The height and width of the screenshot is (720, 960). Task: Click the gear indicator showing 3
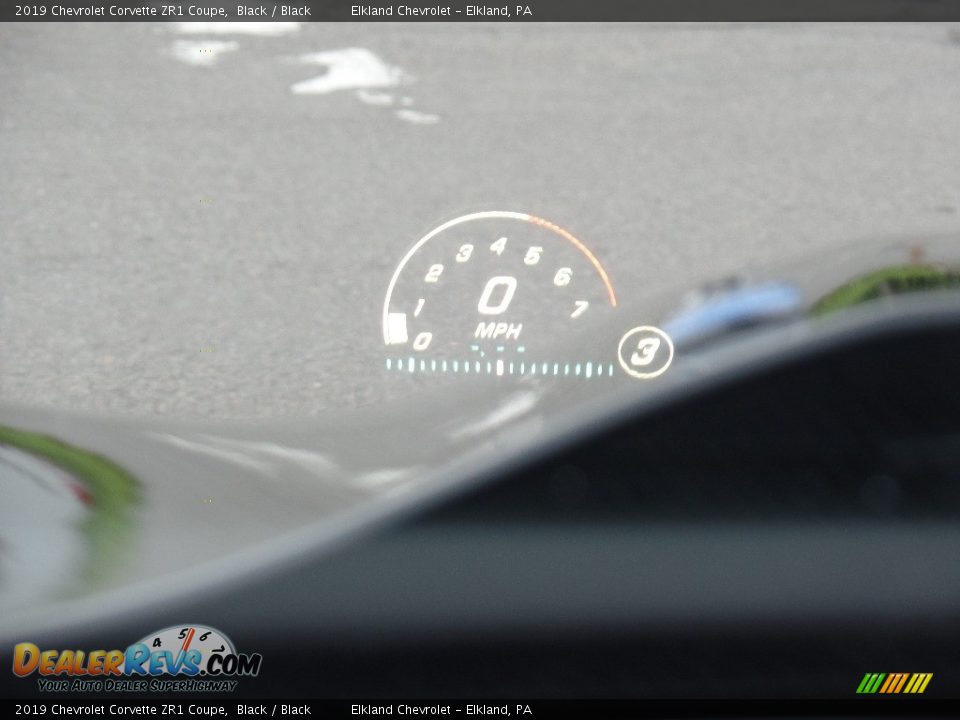coord(645,352)
